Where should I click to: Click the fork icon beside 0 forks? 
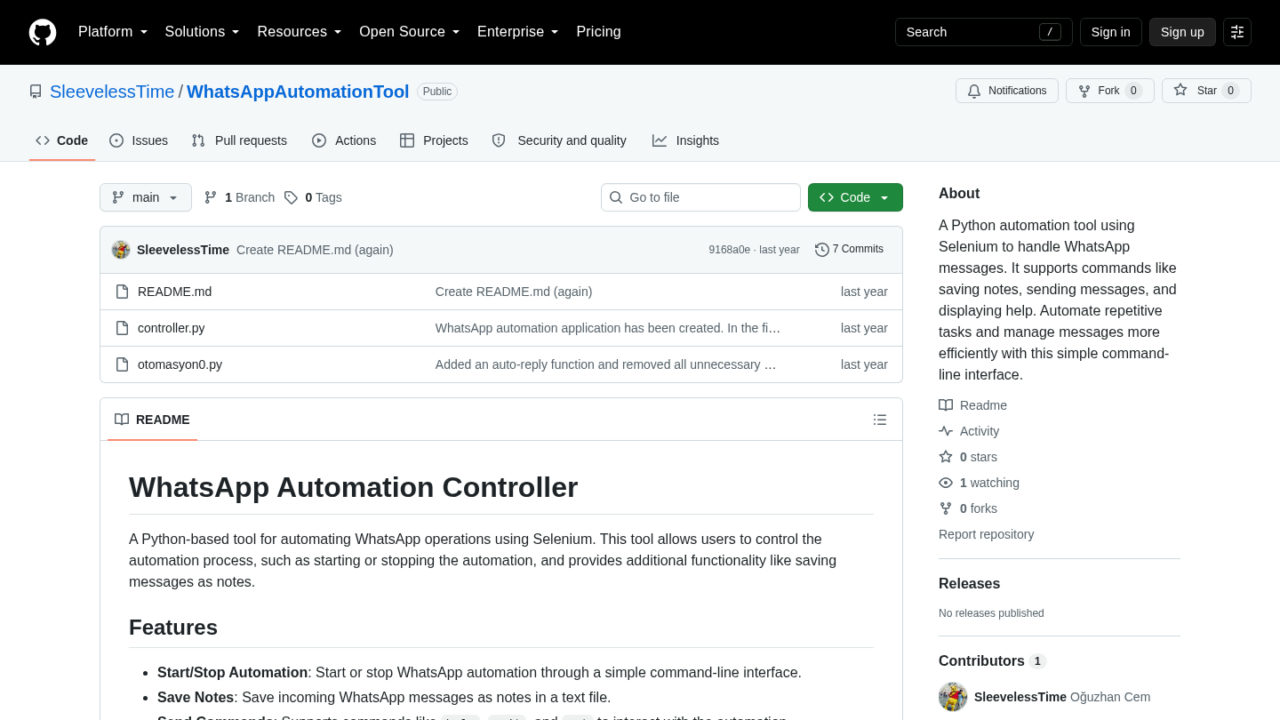coord(946,509)
